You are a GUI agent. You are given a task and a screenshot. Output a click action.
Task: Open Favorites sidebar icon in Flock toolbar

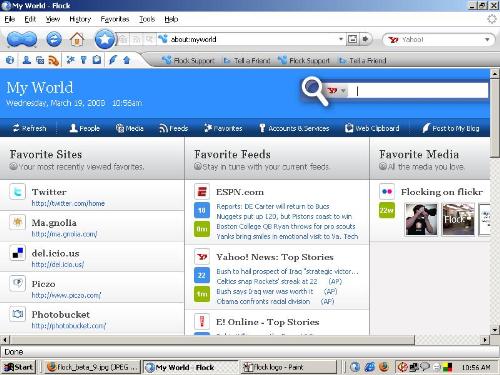70,60
